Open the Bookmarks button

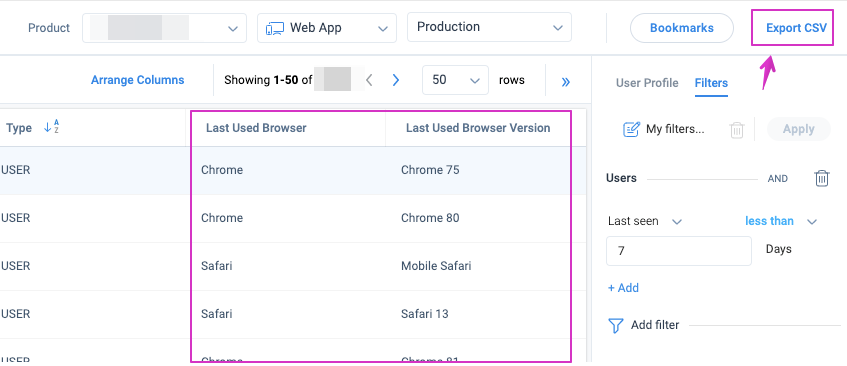(682, 28)
